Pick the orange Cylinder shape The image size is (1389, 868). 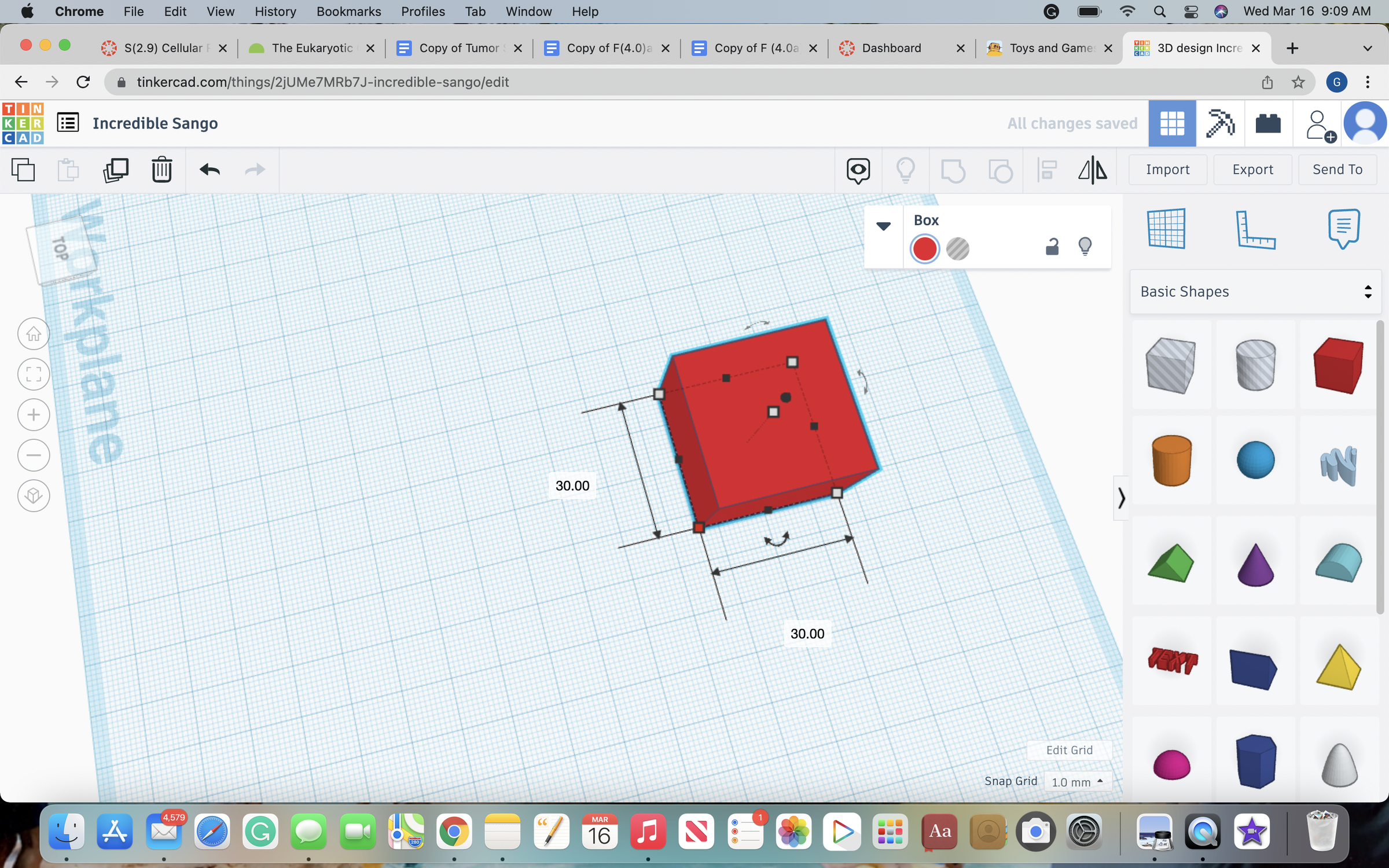(x=1171, y=461)
